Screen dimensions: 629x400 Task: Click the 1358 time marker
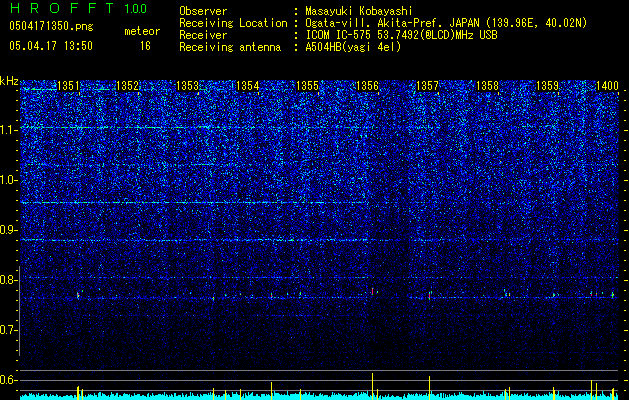click(487, 86)
